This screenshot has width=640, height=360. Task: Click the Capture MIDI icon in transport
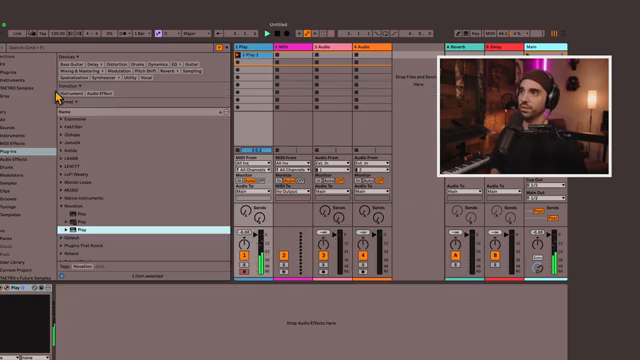click(x=323, y=33)
